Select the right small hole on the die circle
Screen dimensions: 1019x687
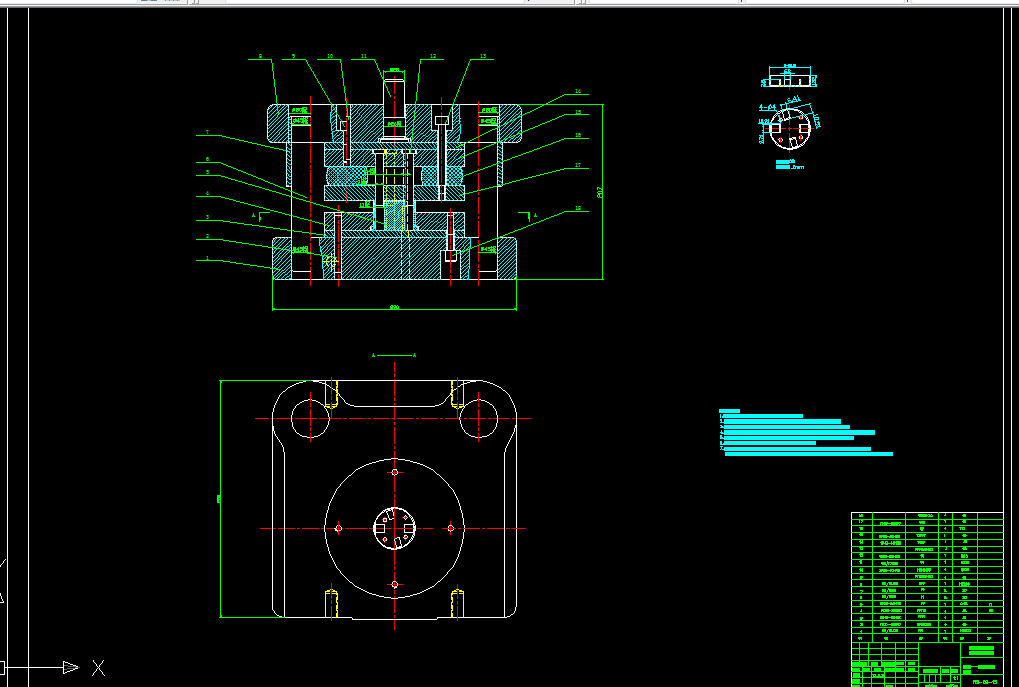(451, 528)
